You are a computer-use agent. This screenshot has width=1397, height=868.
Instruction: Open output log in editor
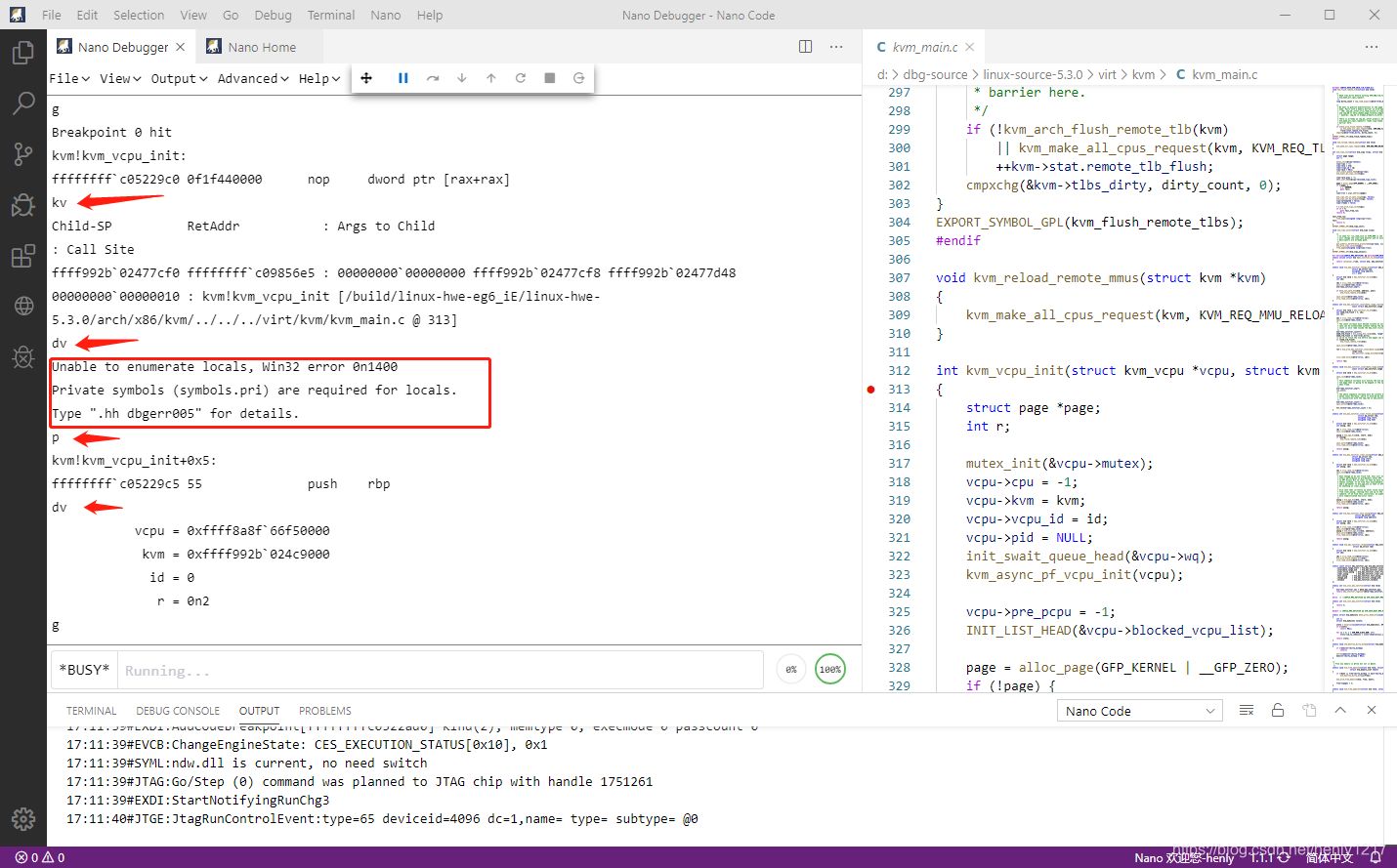(x=1309, y=711)
